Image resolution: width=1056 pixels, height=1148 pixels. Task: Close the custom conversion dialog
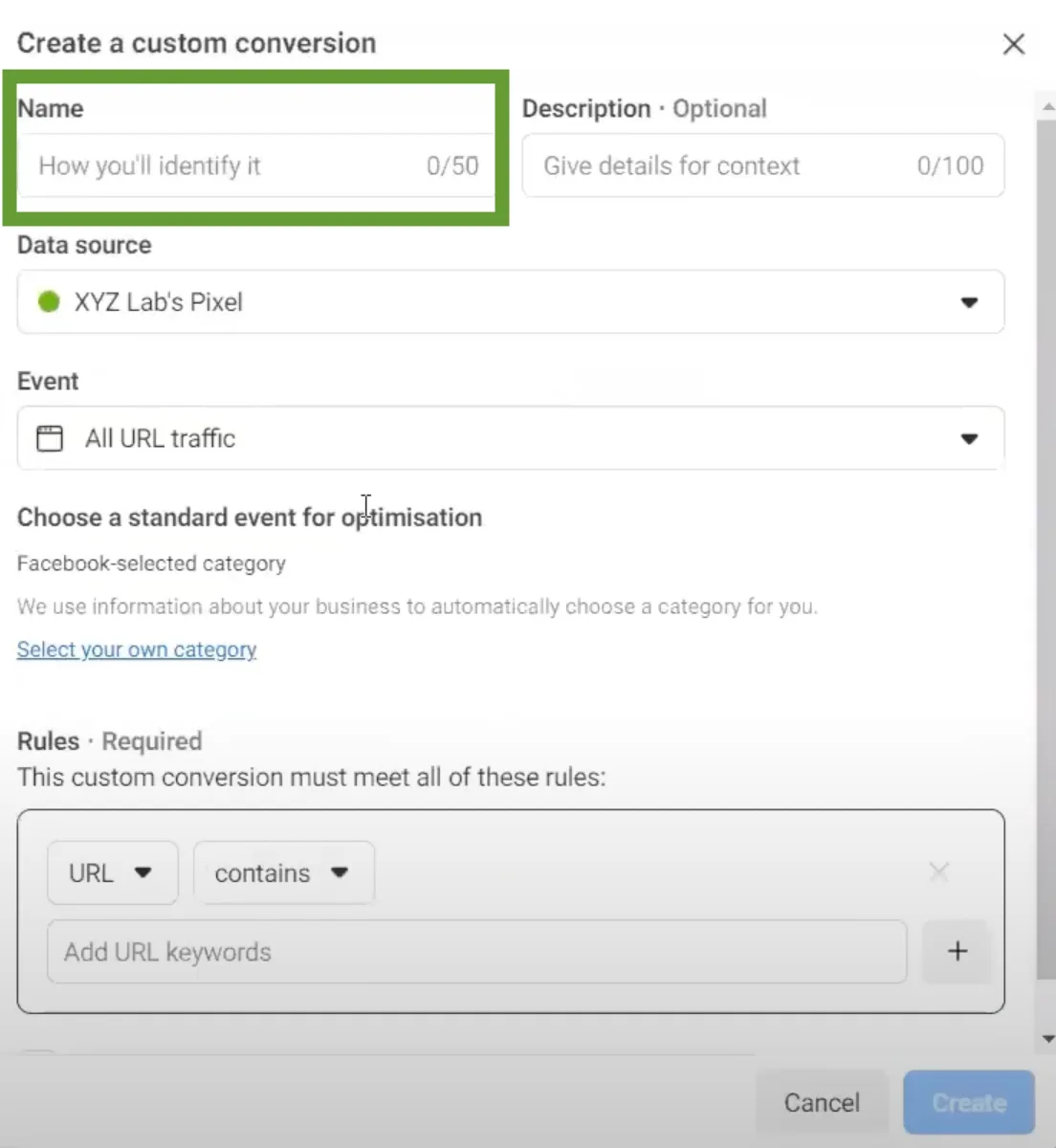[x=1013, y=44]
